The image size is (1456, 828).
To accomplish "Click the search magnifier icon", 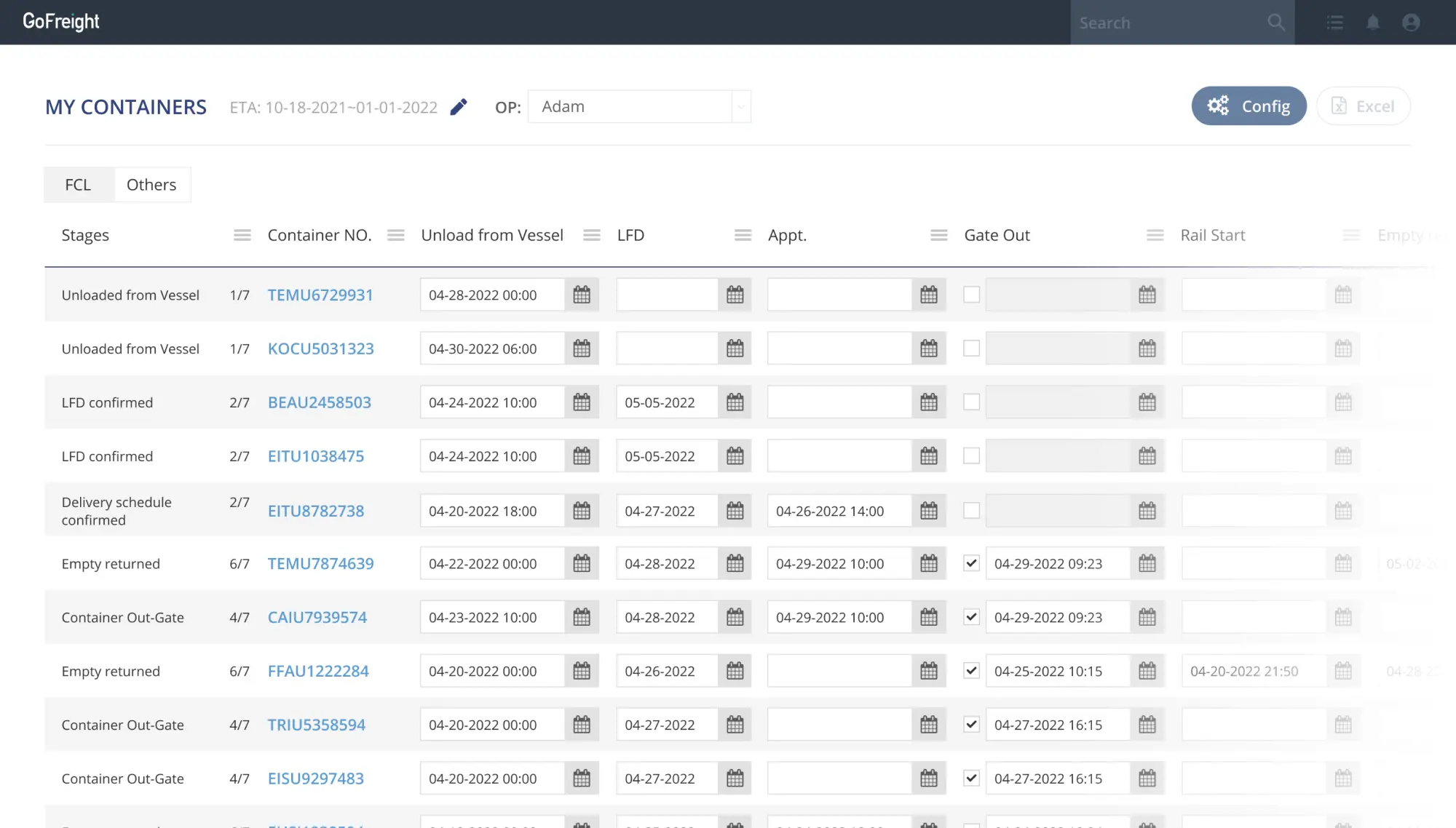I will [1276, 23].
